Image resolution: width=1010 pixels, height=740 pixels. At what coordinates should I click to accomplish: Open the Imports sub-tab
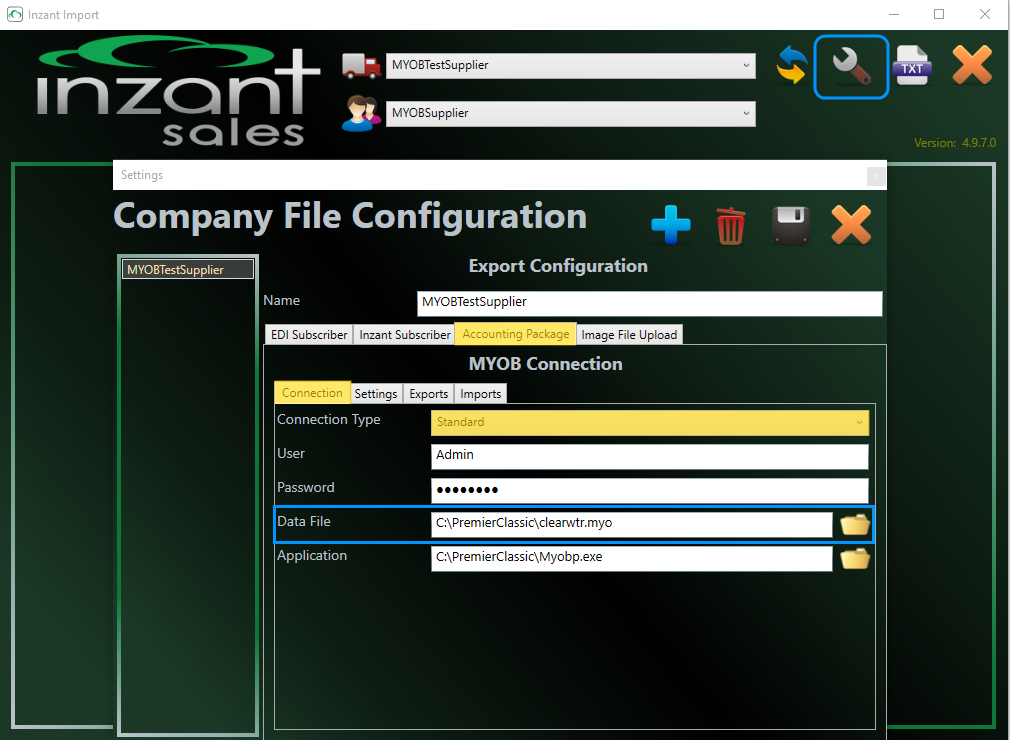tap(481, 394)
